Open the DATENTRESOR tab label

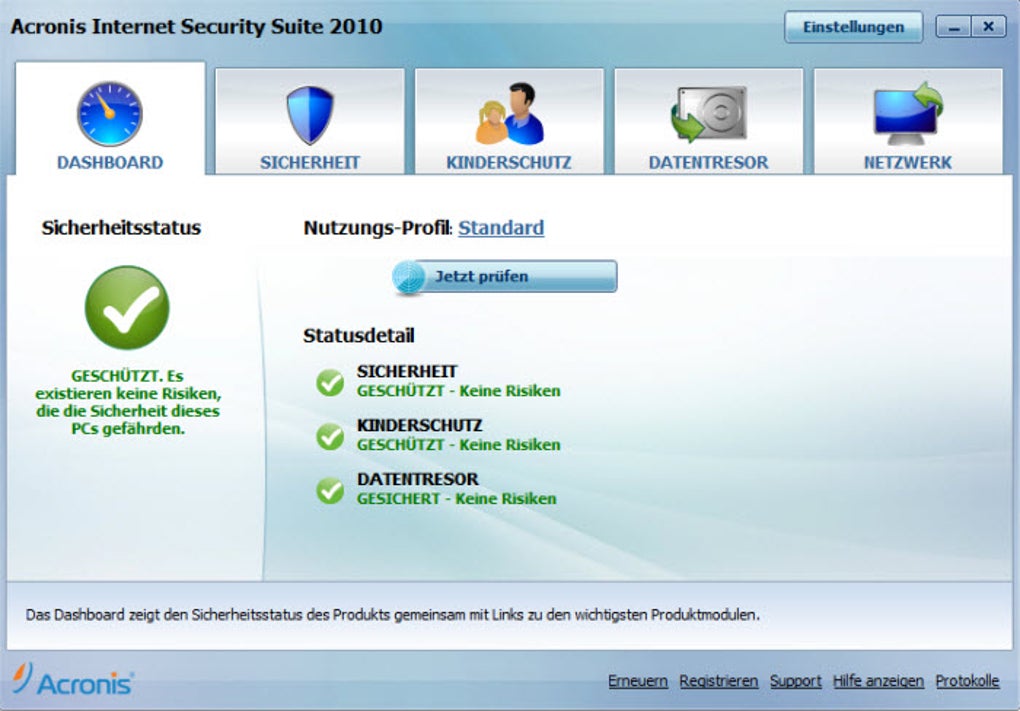[x=708, y=163]
